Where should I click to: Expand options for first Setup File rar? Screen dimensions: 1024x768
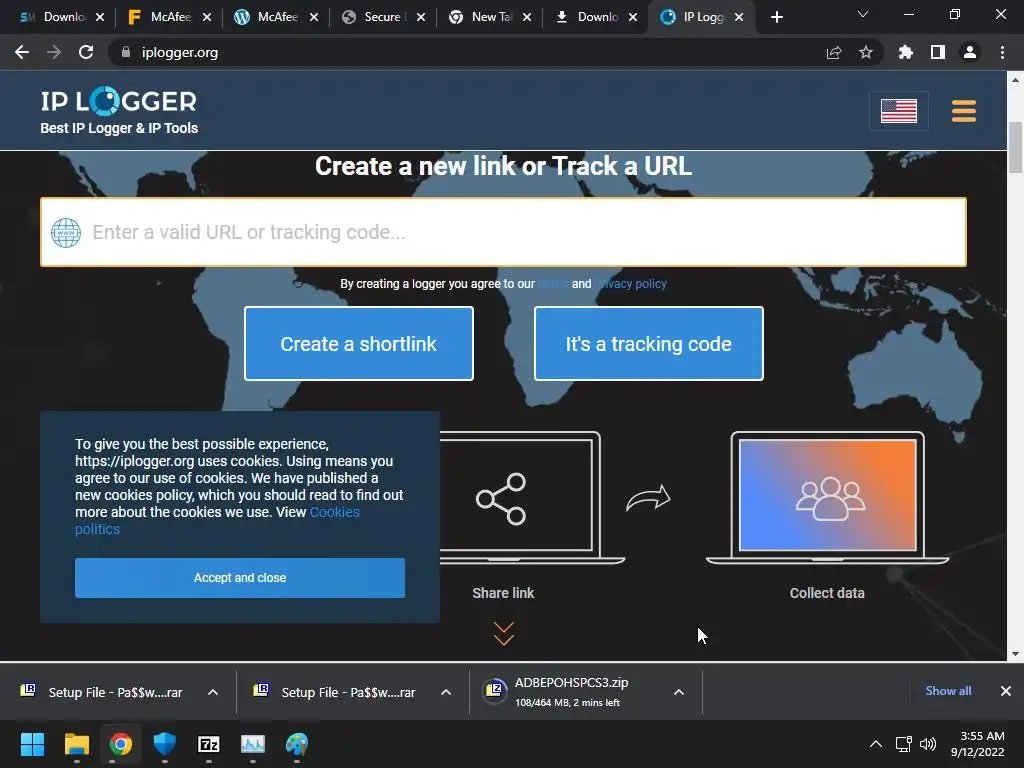point(213,692)
